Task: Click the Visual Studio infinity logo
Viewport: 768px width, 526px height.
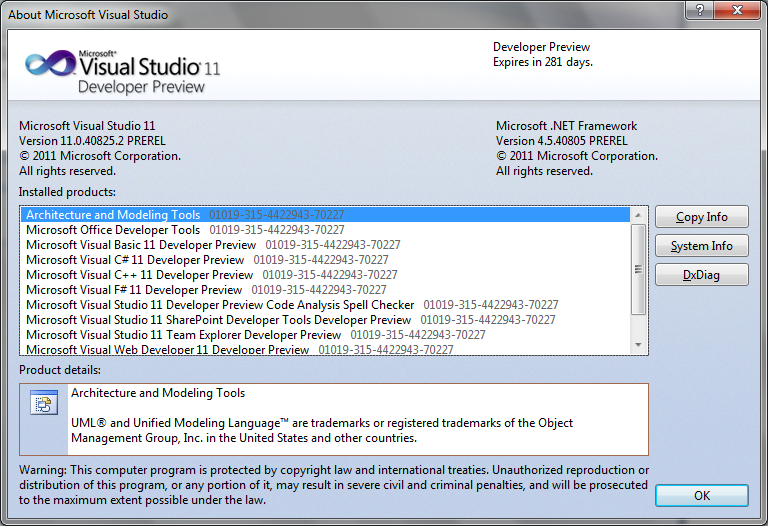Action: pyautogui.click(x=50, y=63)
